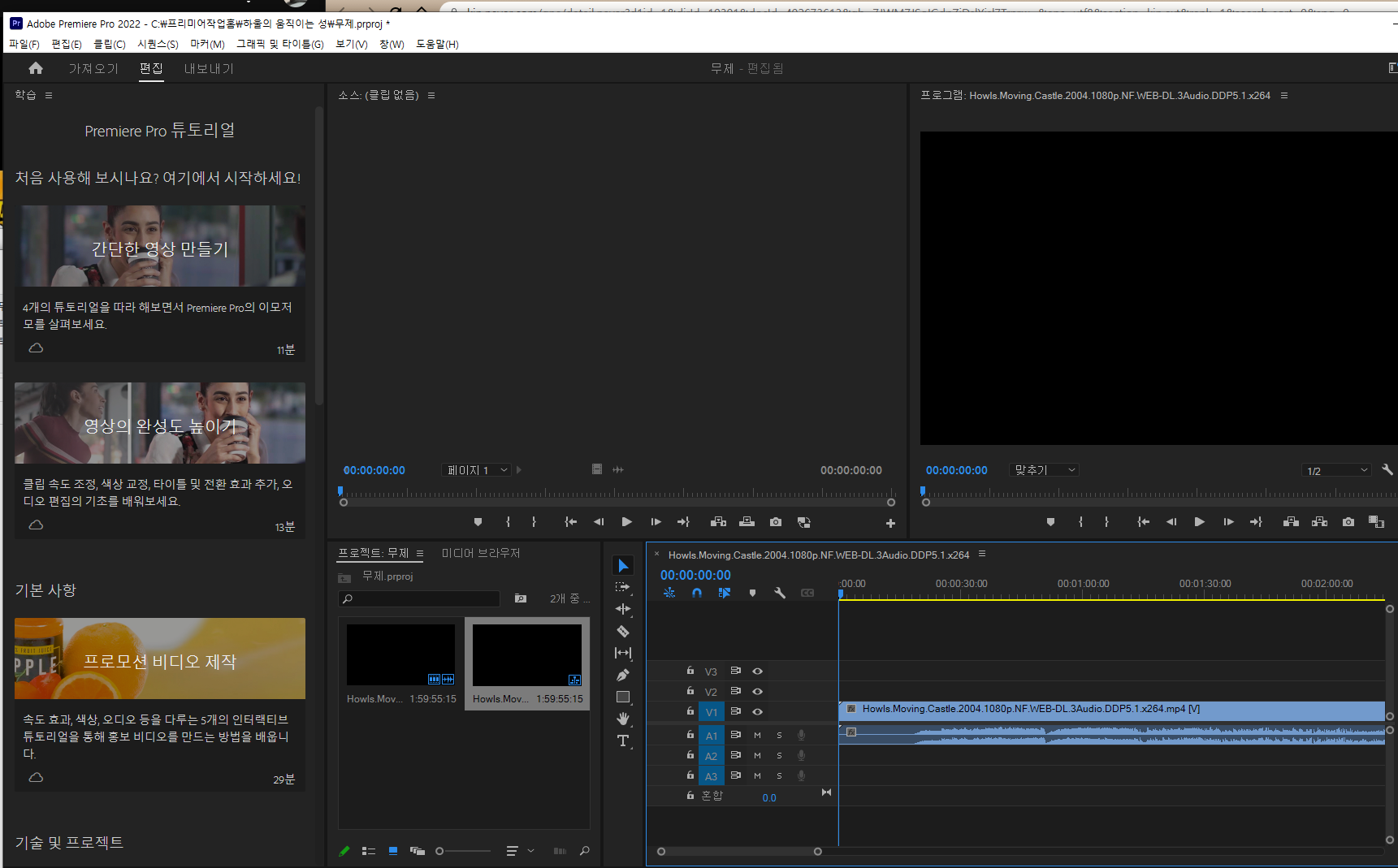The width and height of the screenshot is (1398, 868).
Task: Switch to Export workspace tab
Action: pyautogui.click(x=209, y=68)
